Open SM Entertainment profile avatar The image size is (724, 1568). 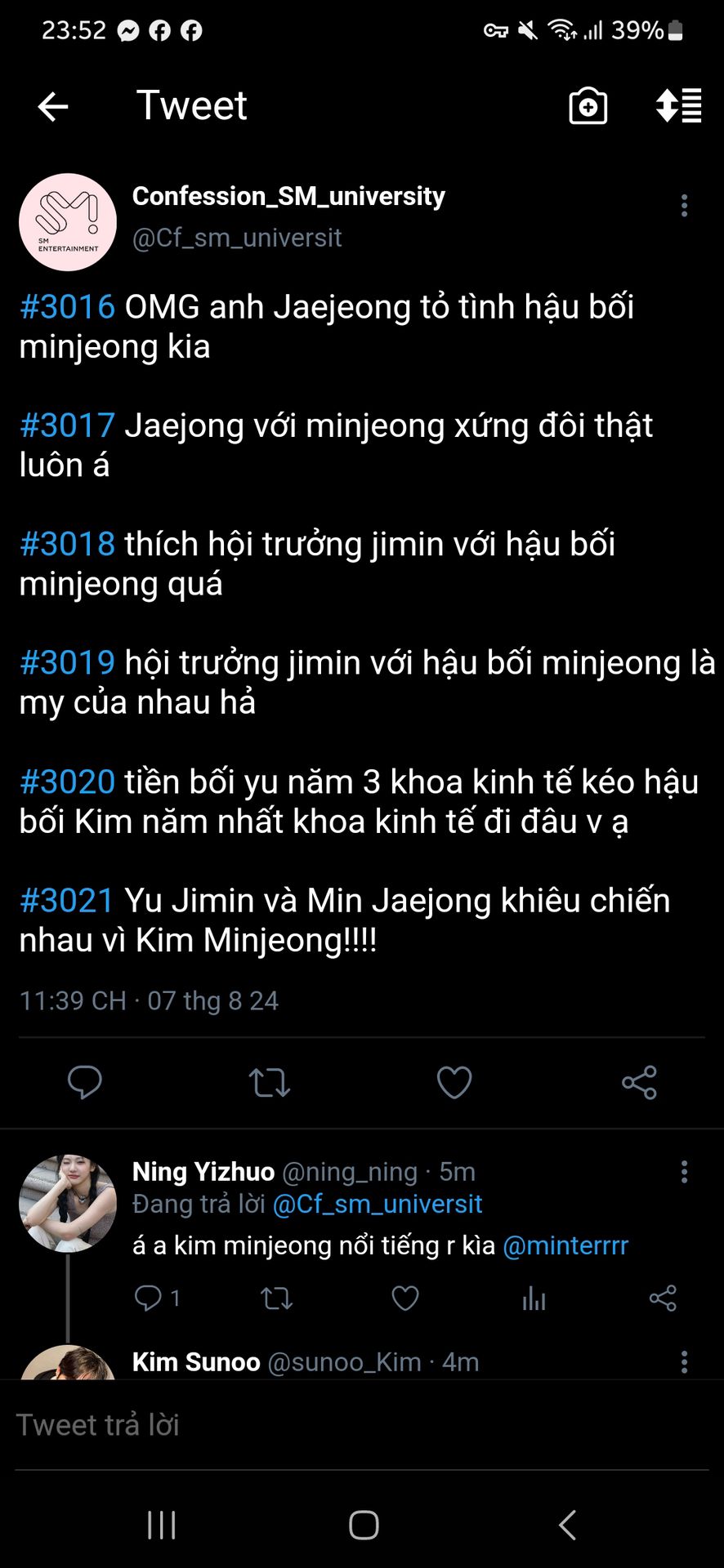click(68, 222)
